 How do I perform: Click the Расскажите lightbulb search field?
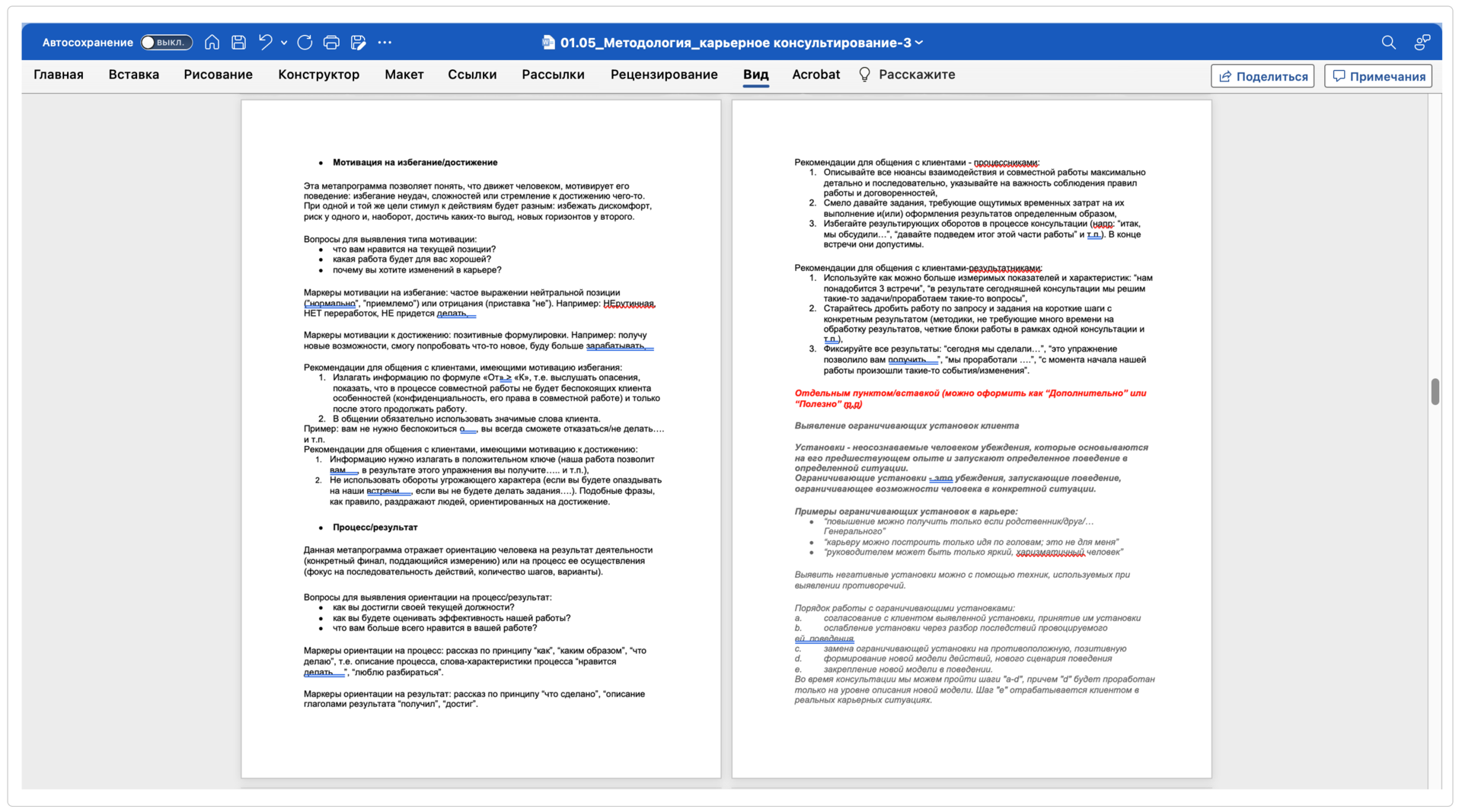(x=907, y=75)
